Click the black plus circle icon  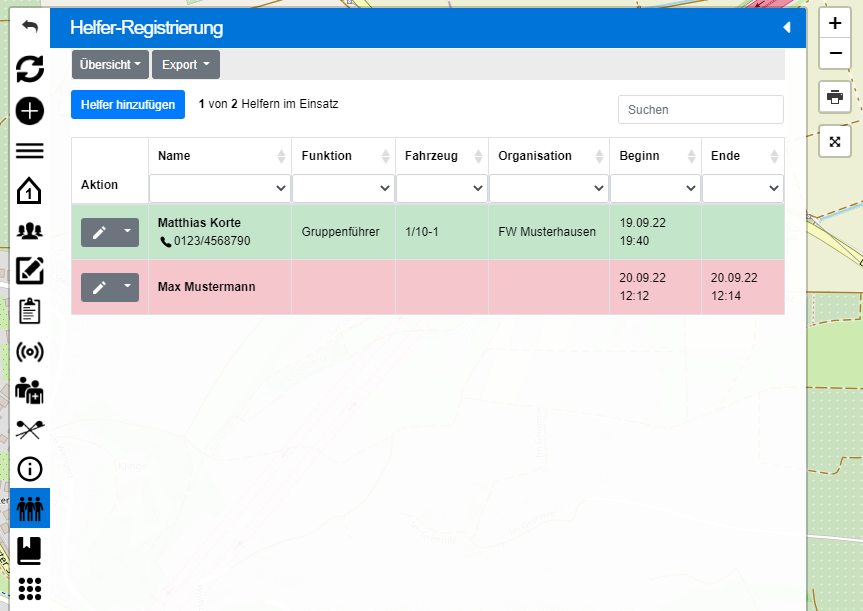tap(30, 110)
